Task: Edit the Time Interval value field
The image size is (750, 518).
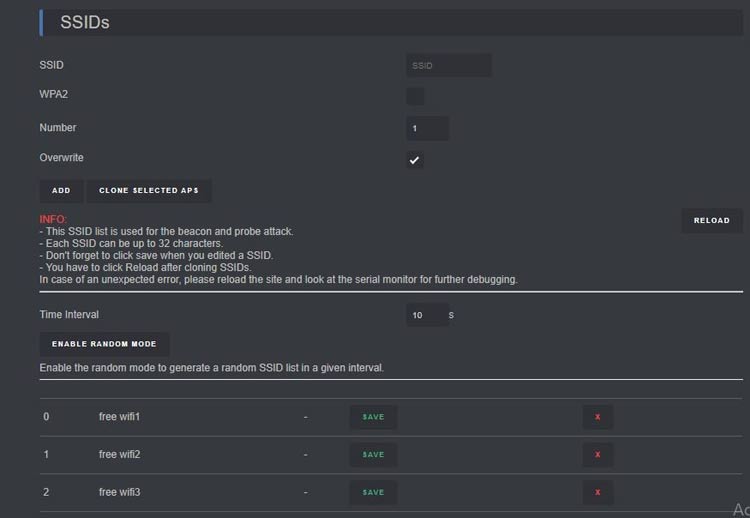Action: click(428, 315)
